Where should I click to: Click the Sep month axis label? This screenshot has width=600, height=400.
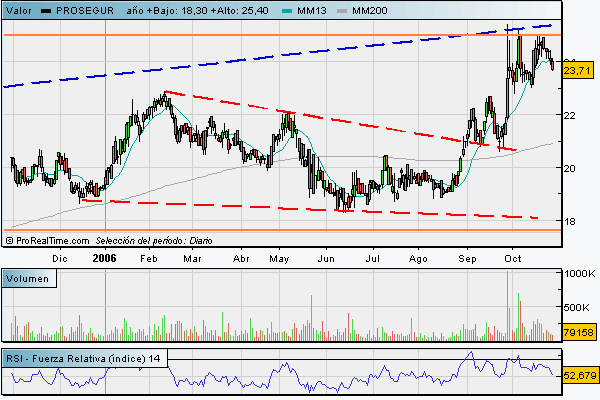point(468,259)
